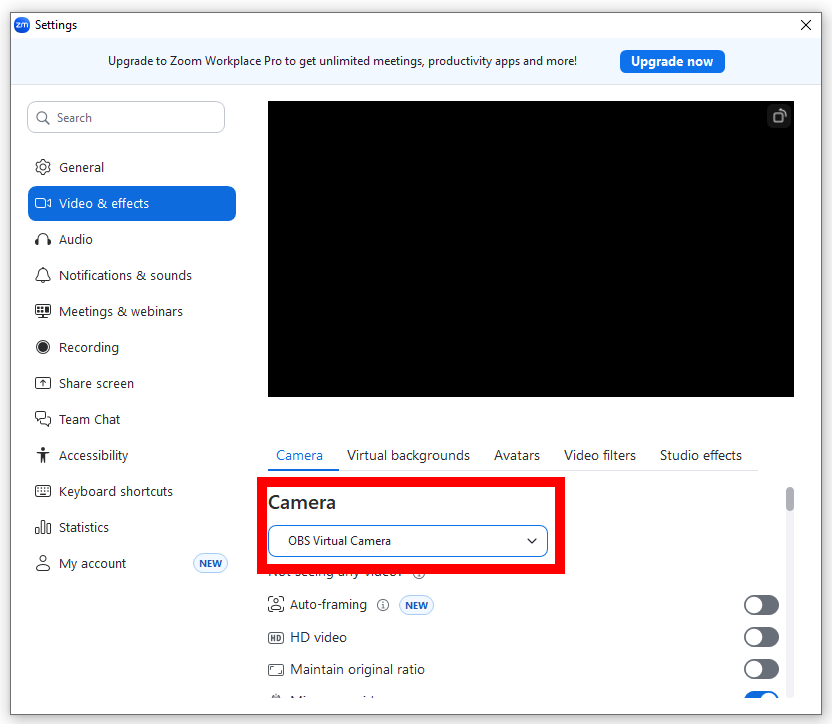
Task: Expand the camera selection chevron
Action: (x=533, y=540)
